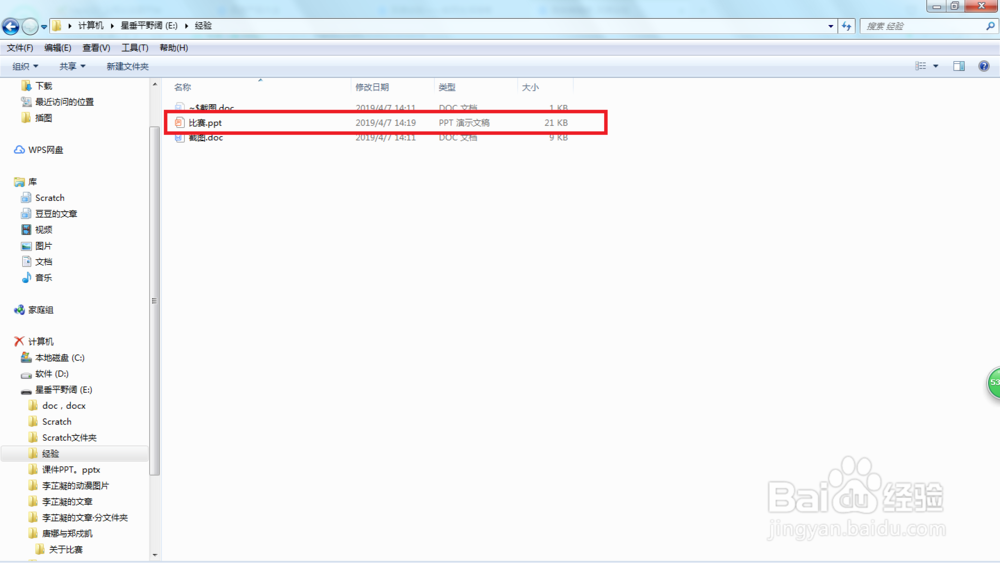Screen dimensions: 1000x563
Task: Open the Scratch folder under E: drive
Action: (x=56, y=421)
